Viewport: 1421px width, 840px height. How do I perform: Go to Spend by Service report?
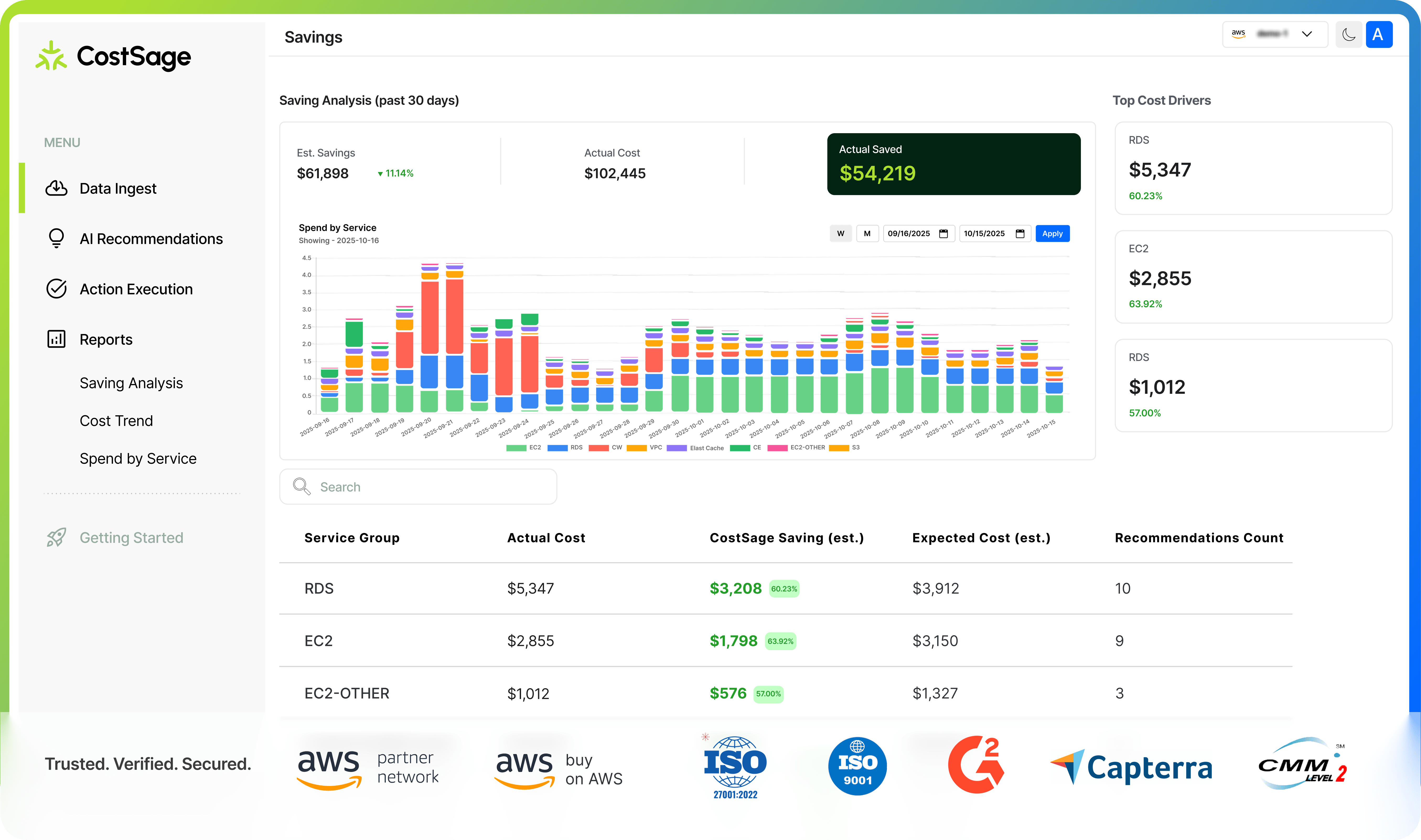138,459
